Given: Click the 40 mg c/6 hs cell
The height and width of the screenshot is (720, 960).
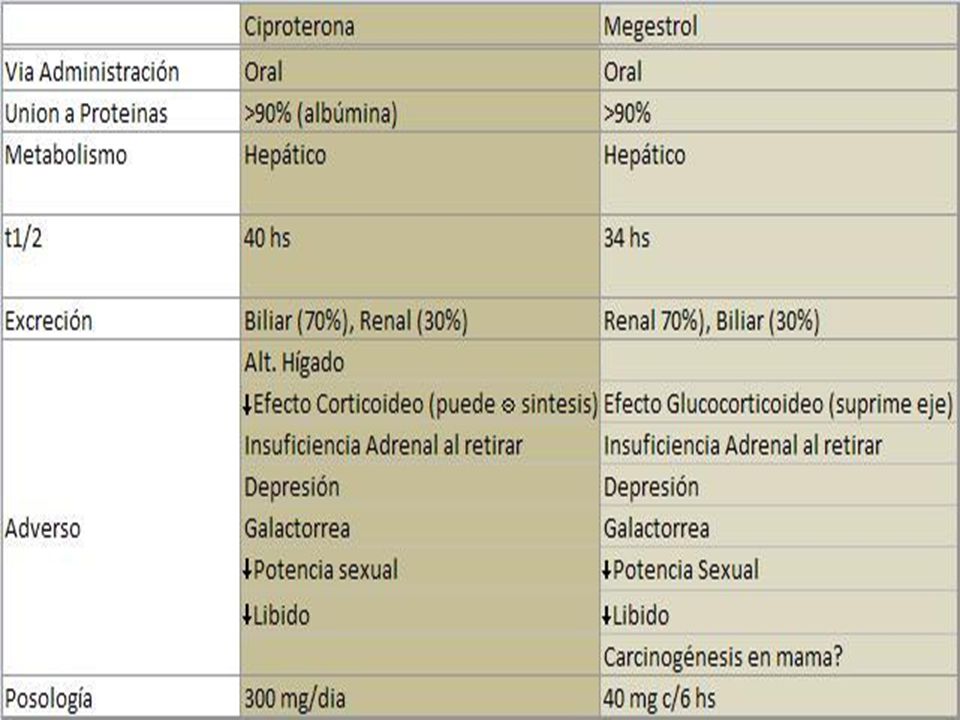Looking at the screenshot, I should point(779,697).
